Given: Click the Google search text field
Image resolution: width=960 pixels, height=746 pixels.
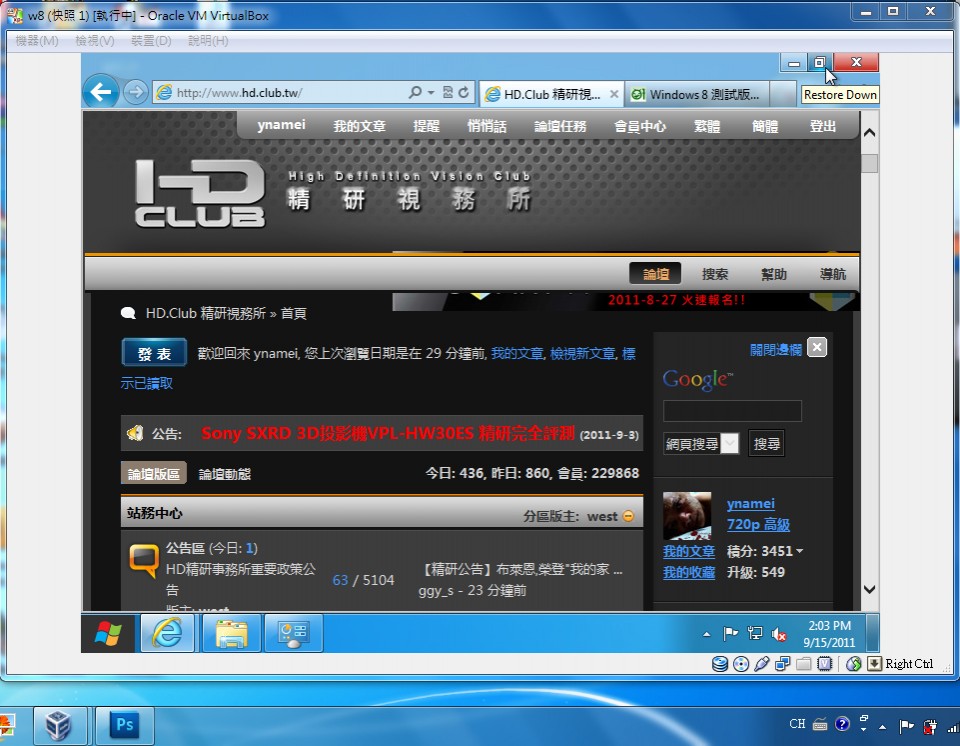Looking at the screenshot, I should [x=732, y=410].
